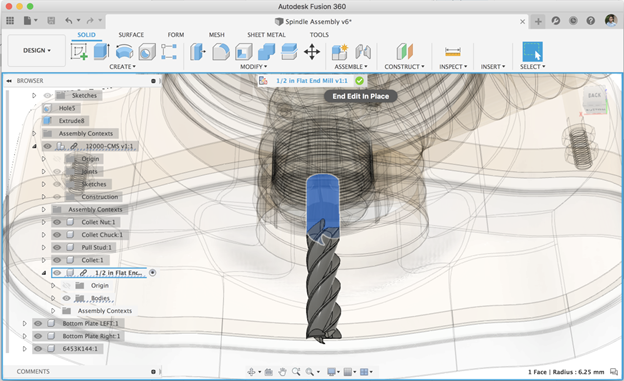Screen dimensions: 624x381
Task: Select the SOLID tab
Action: tap(86, 35)
